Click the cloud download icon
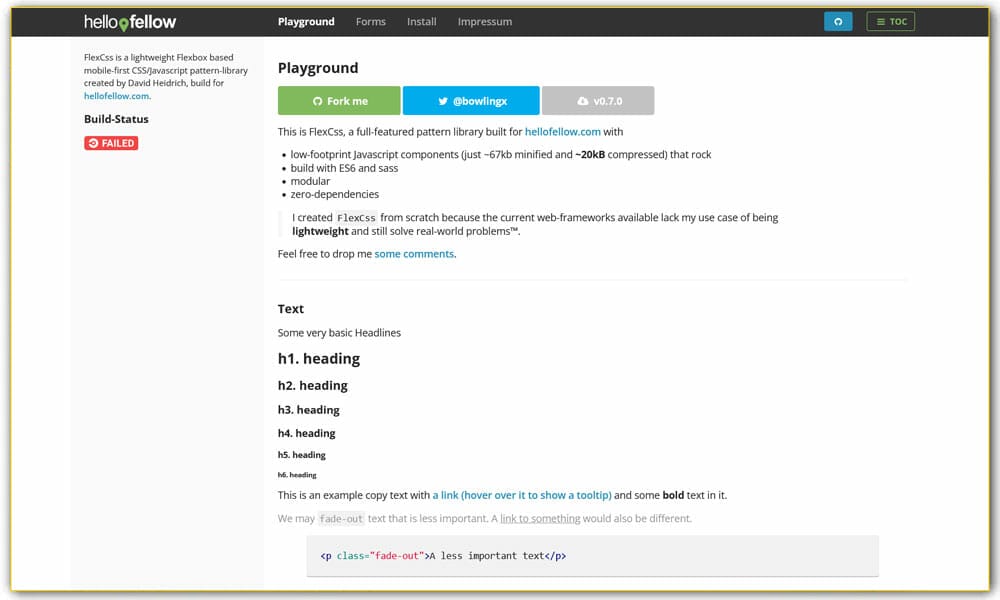The height and width of the screenshot is (600, 1000). click(x=582, y=101)
